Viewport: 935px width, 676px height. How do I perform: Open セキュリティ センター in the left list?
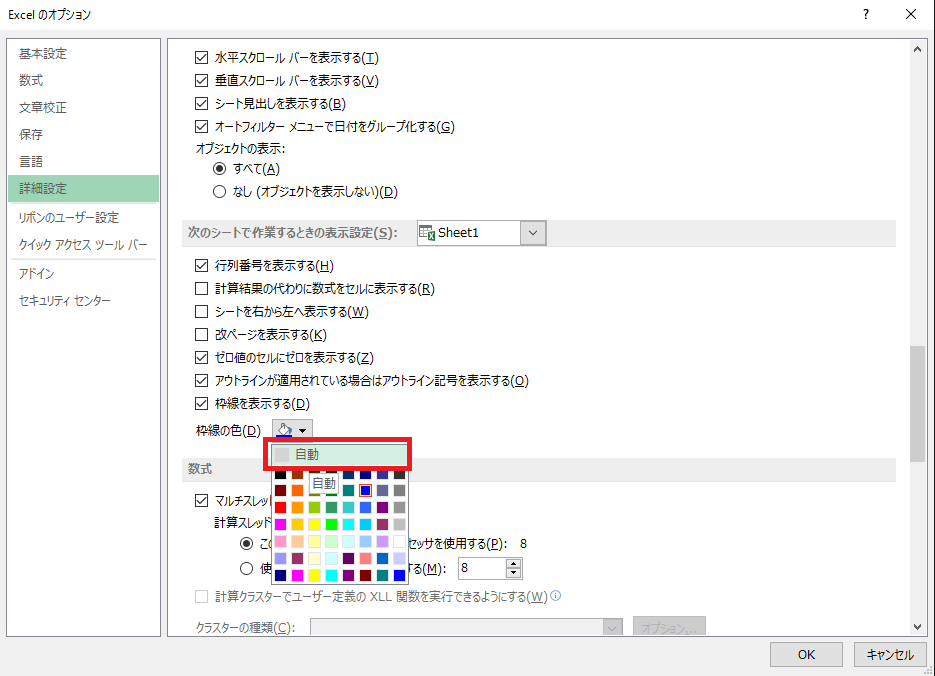pos(65,301)
